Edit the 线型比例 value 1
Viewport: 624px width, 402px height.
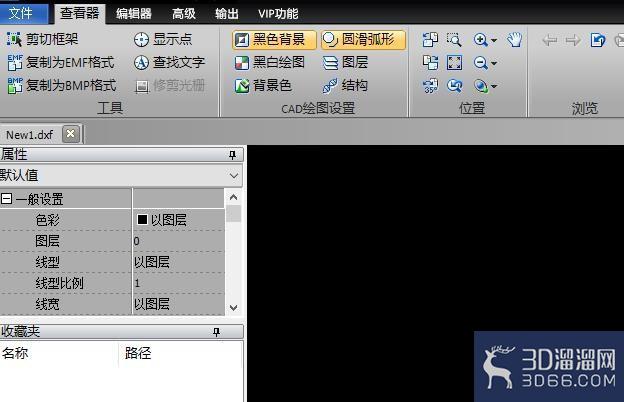click(x=178, y=283)
